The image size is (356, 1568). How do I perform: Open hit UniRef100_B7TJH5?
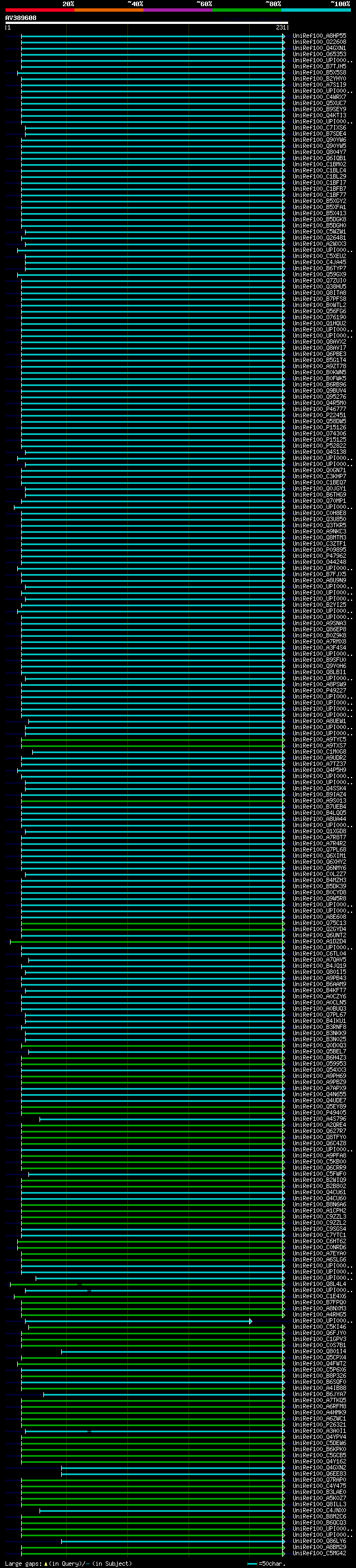(319, 66)
